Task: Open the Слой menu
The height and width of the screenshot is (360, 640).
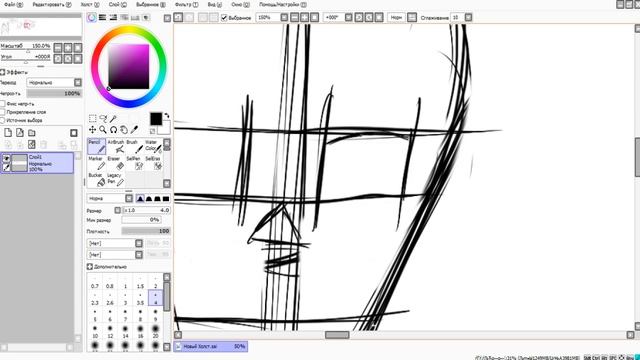Action: click(x=118, y=4)
